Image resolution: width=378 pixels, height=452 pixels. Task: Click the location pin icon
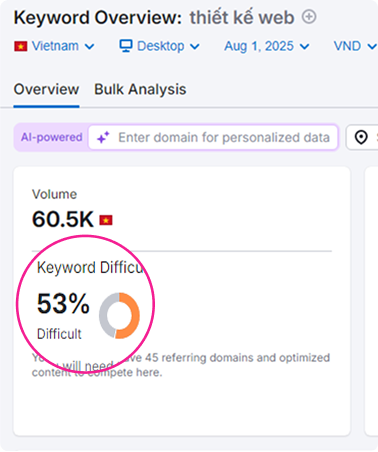[361, 137]
